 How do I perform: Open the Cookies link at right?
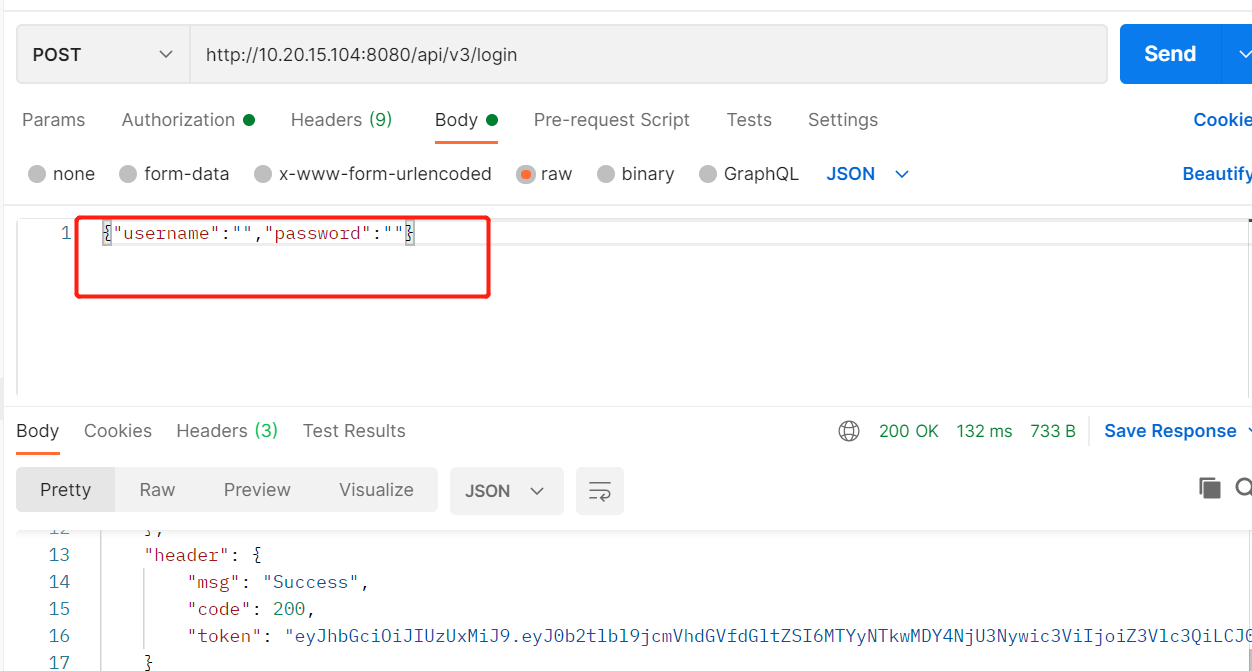tap(1222, 120)
